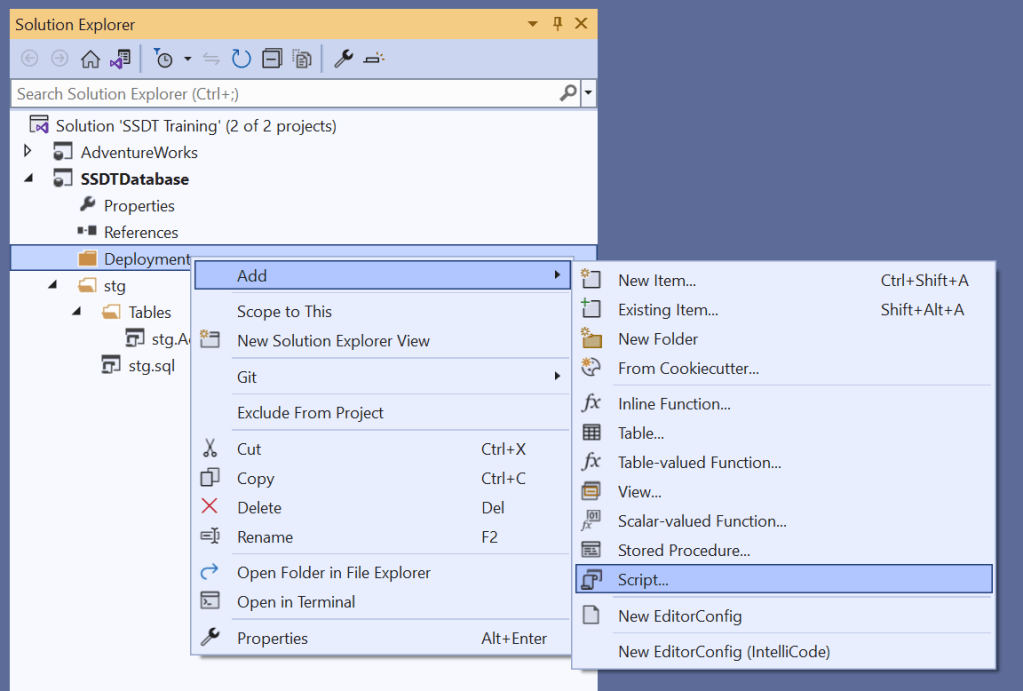Image resolution: width=1023 pixels, height=691 pixels.
Task: Collapse the SSDTDatabase project node
Action: point(28,179)
